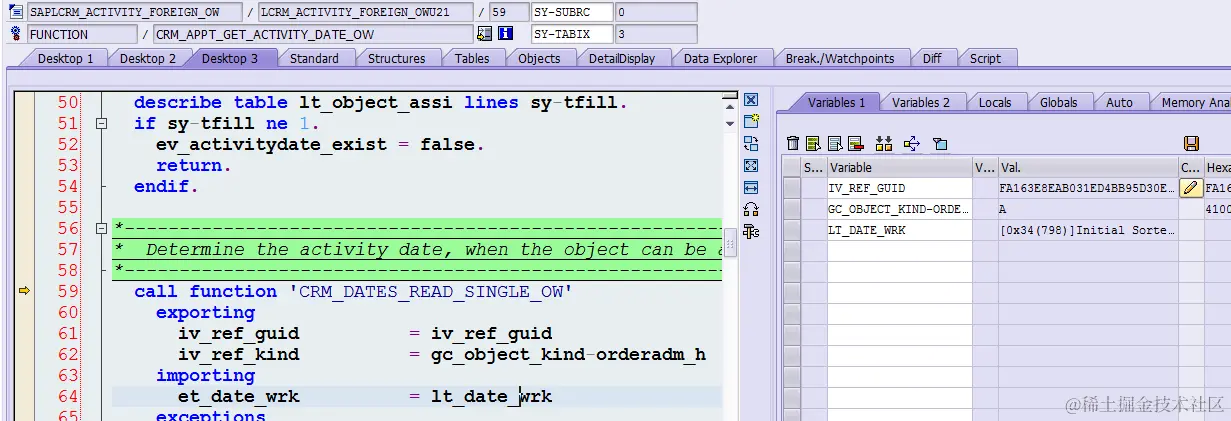Click the second list icon in Variables toolbar
1231x421 pixels.
point(834,144)
